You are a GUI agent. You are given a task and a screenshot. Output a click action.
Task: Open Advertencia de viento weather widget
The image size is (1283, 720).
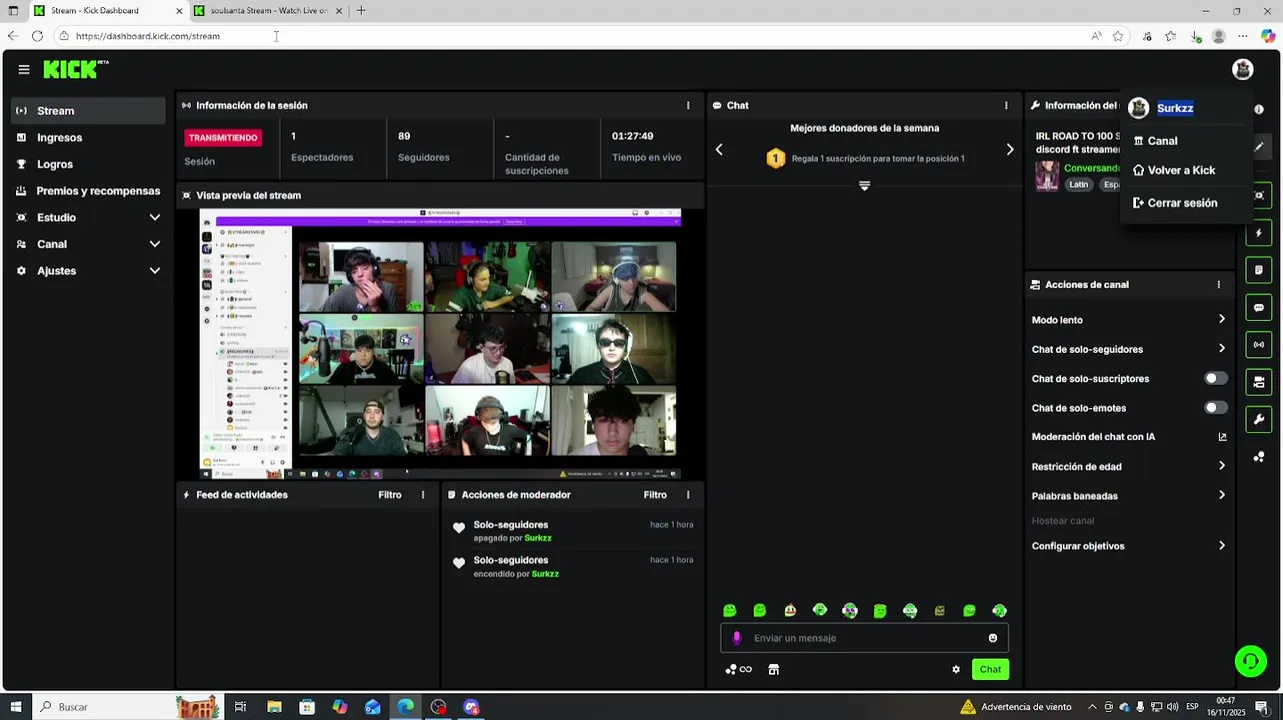1015,707
